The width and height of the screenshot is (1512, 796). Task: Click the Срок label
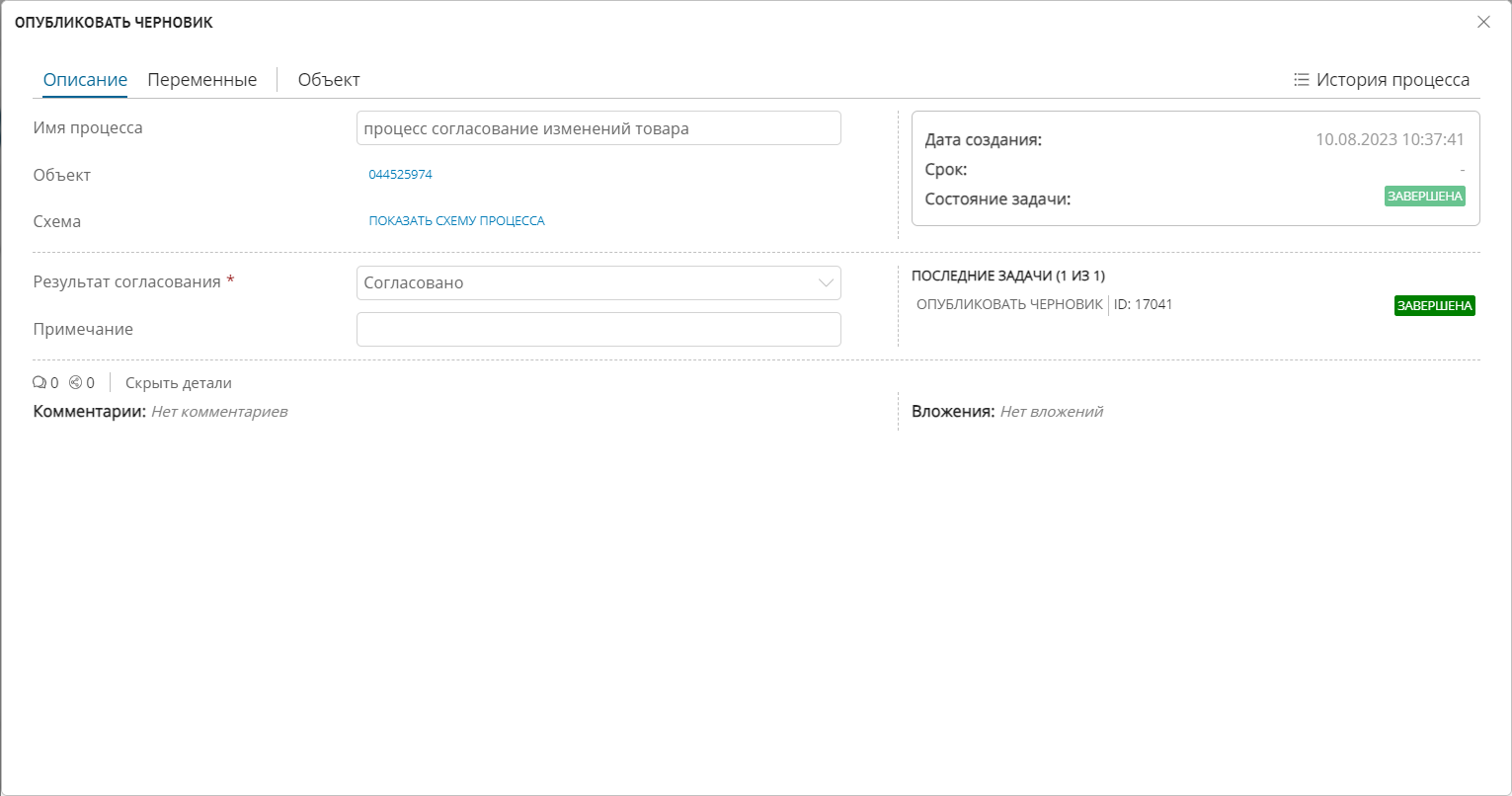tap(946, 169)
